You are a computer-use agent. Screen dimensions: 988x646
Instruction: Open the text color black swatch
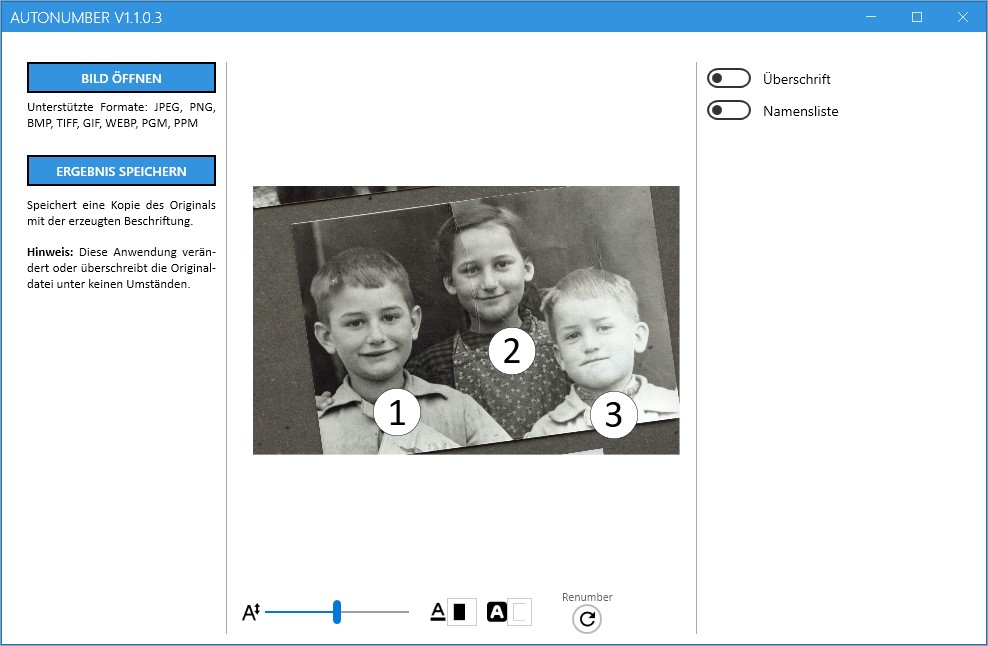coord(461,612)
